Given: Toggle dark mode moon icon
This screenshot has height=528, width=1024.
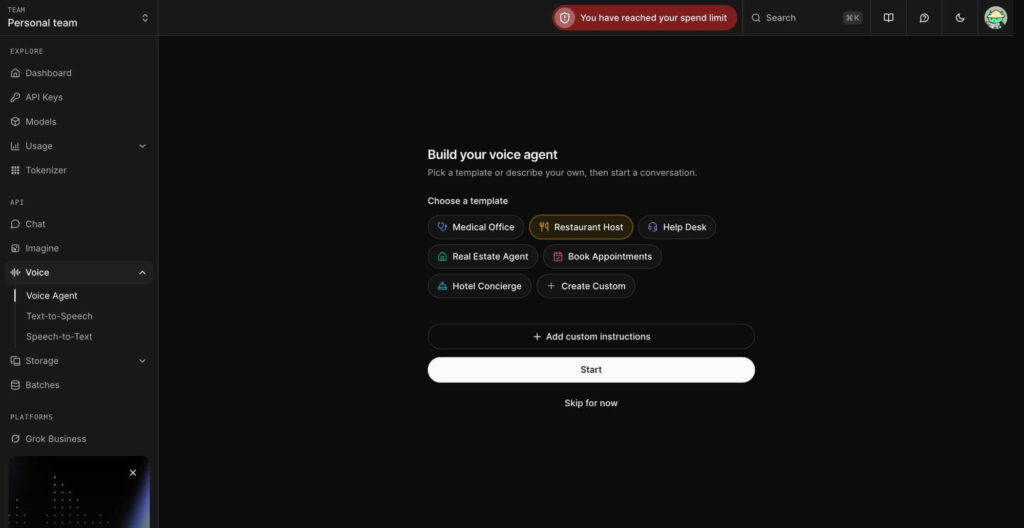Looking at the screenshot, I should click(960, 18).
